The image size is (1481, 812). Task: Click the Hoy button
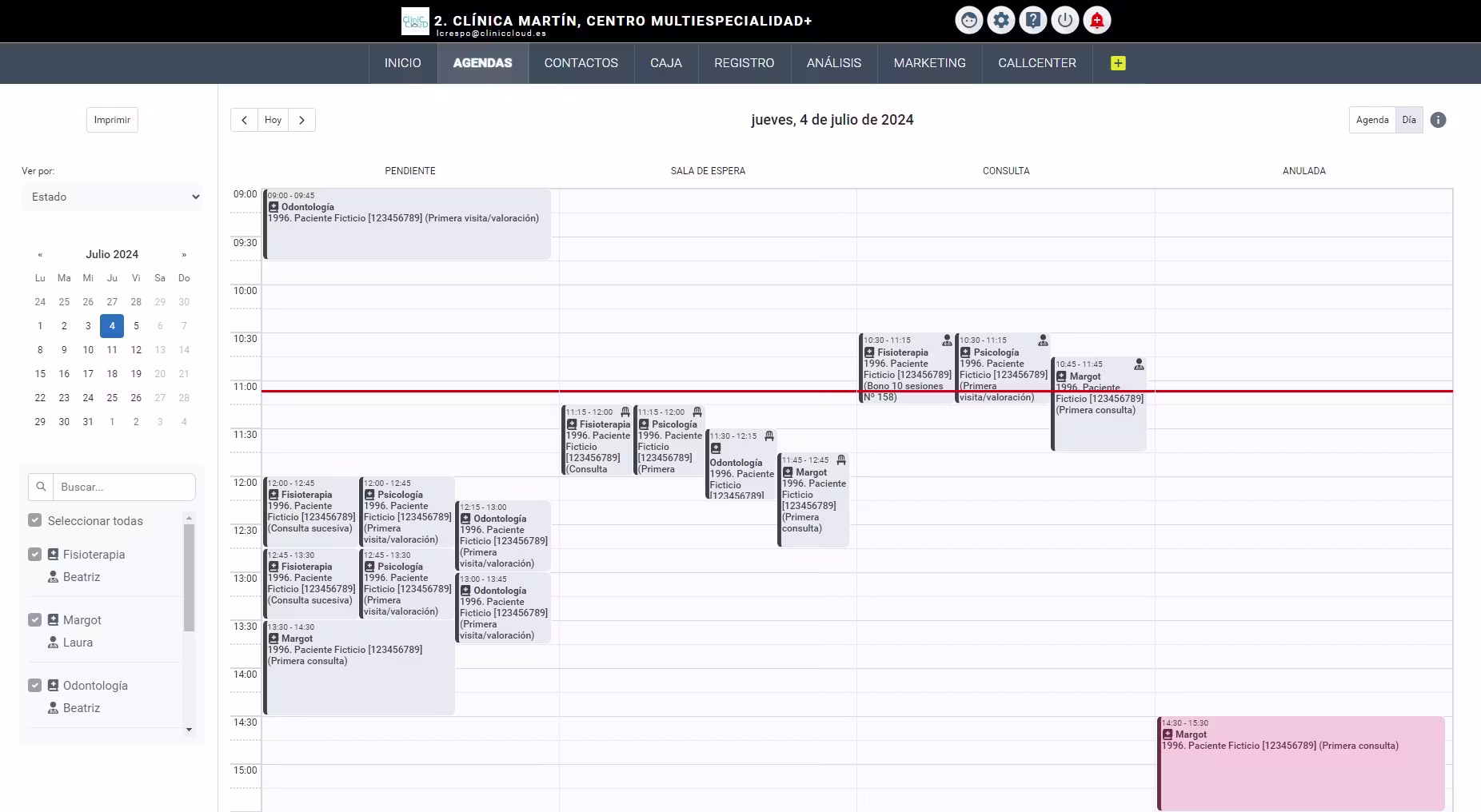coord(273,120)
